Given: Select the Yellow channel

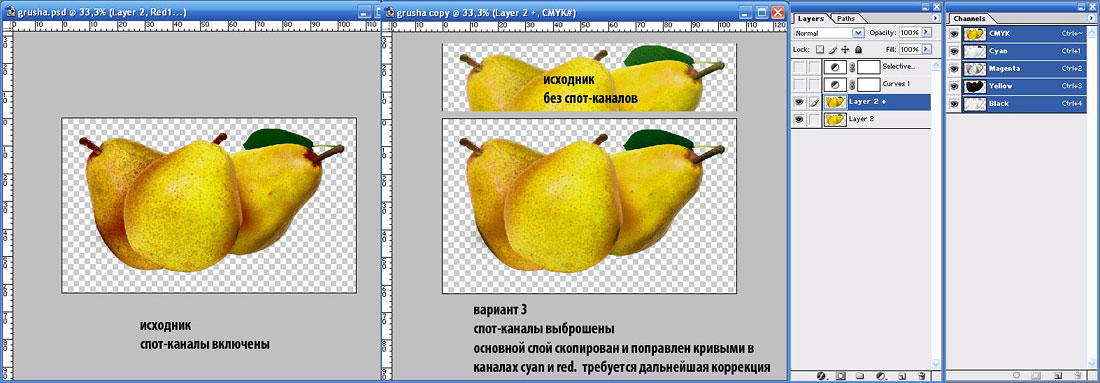Looking at the screenshot, I should [1024, 86].
